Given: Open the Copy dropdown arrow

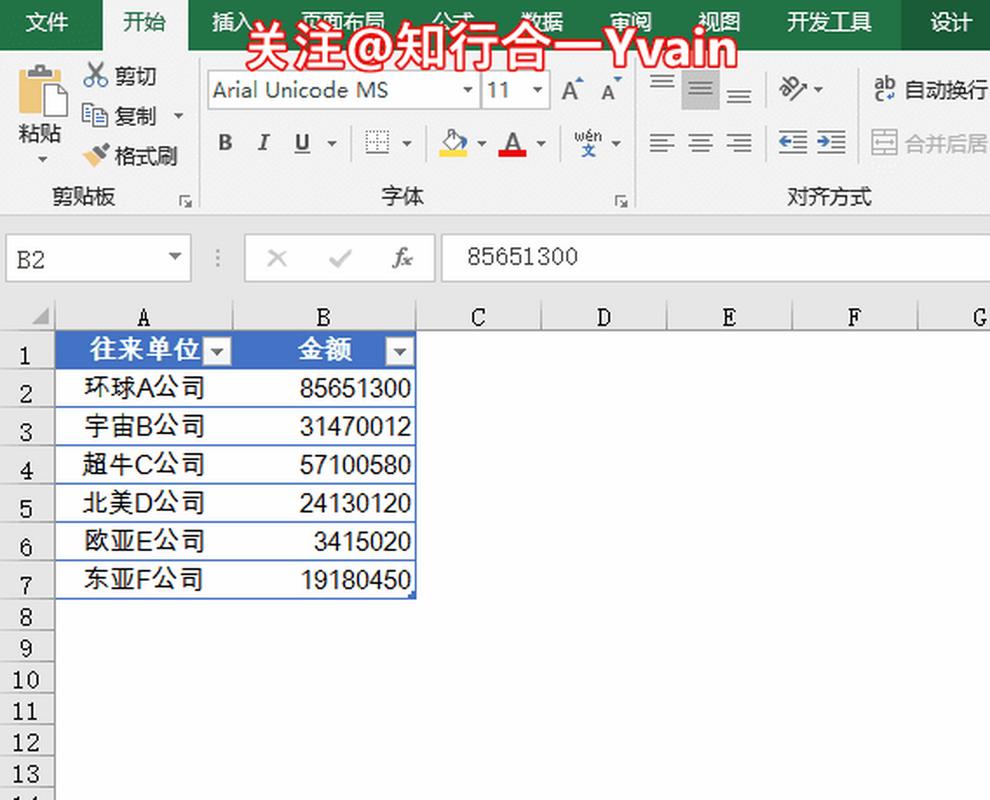Looking at the screenshot, I should (x=179, y=116).
